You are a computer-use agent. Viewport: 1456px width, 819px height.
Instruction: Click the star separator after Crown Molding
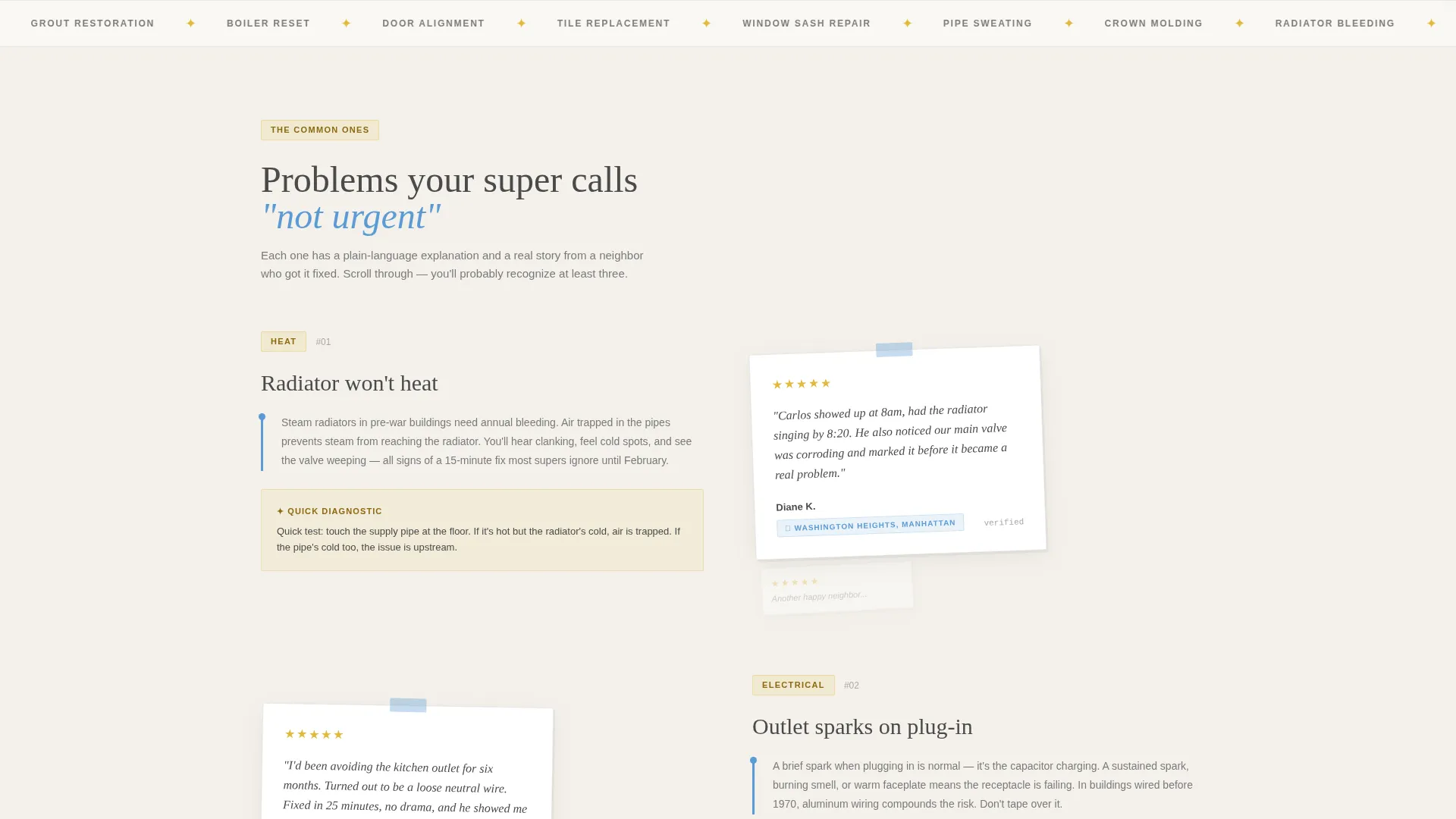point(1240,24)
